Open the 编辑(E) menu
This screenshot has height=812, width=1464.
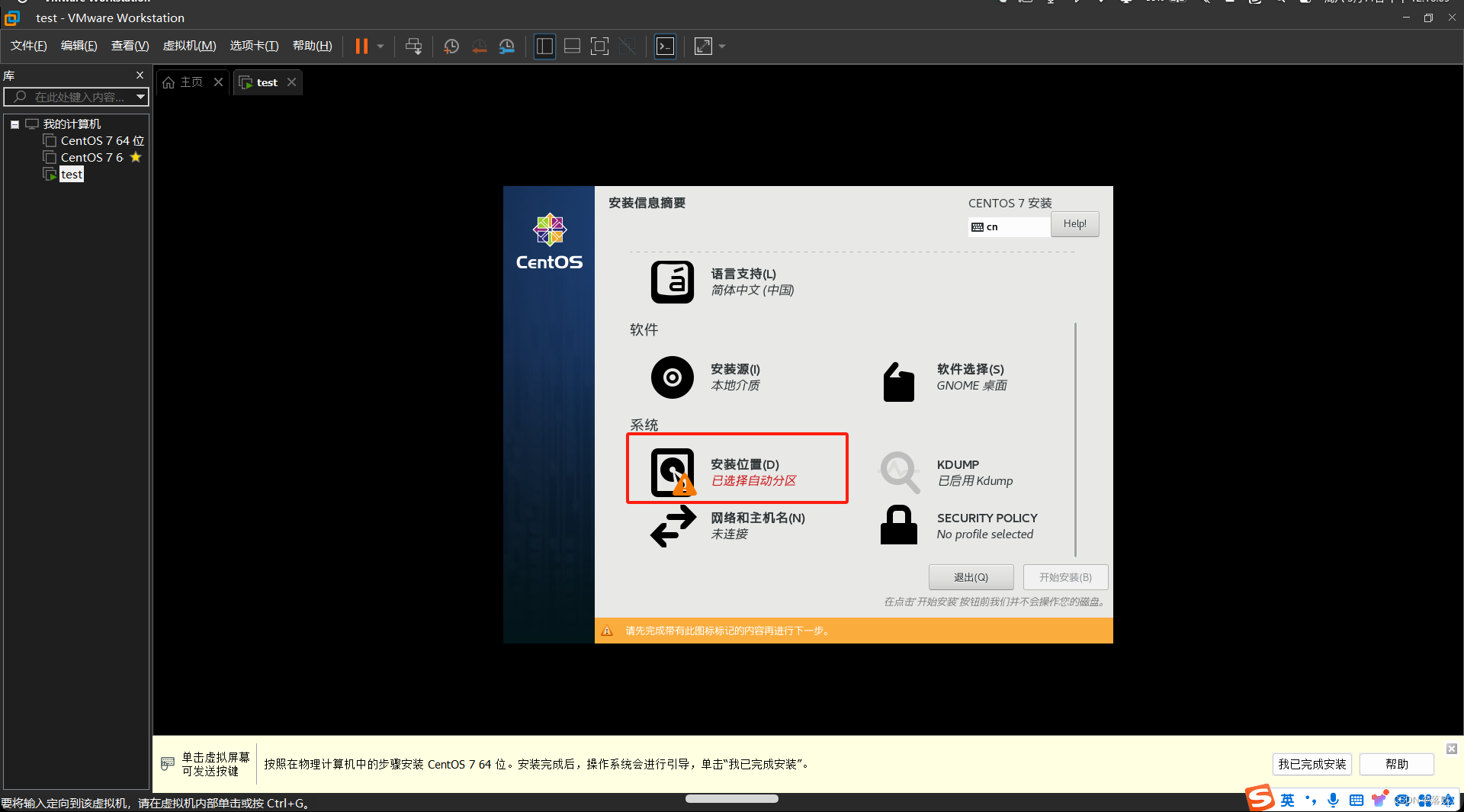point(79,46)
